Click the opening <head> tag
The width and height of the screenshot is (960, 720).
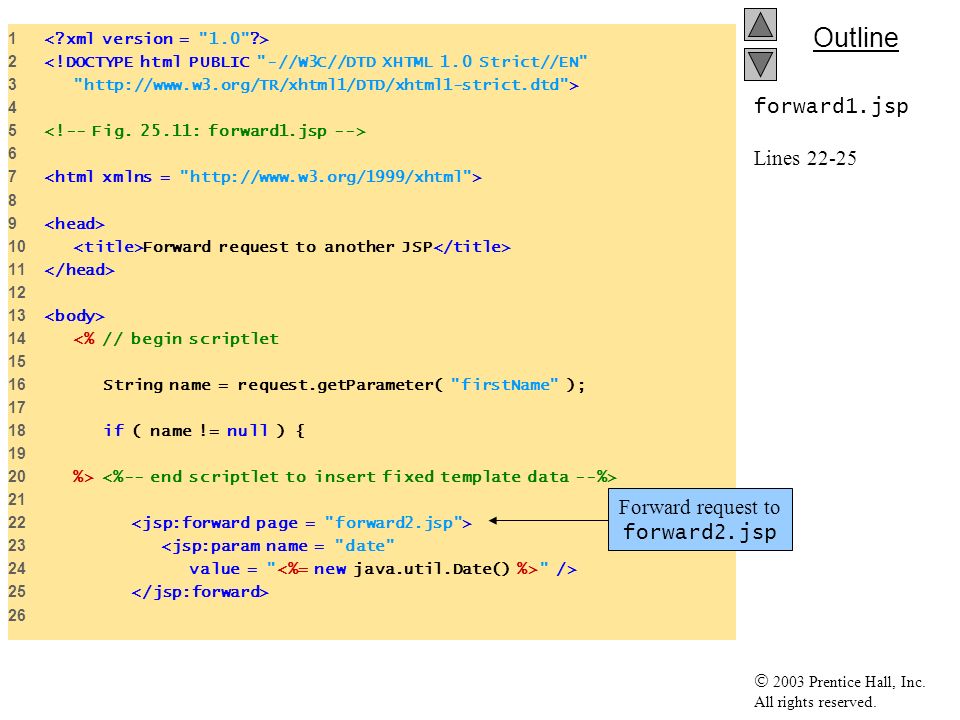[x=74, y=223]
